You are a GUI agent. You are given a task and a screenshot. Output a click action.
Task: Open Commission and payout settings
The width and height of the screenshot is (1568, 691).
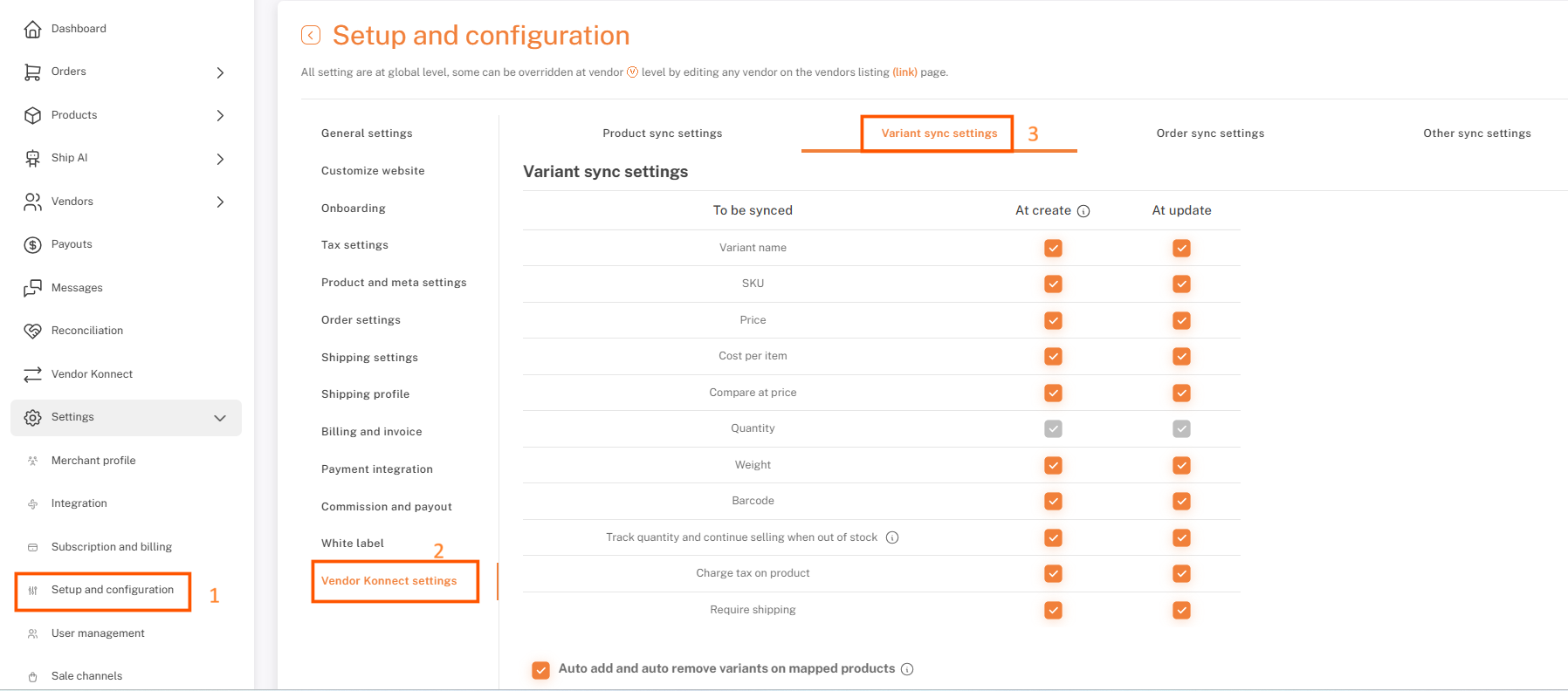pyautogui.click(x=387, y=507)
